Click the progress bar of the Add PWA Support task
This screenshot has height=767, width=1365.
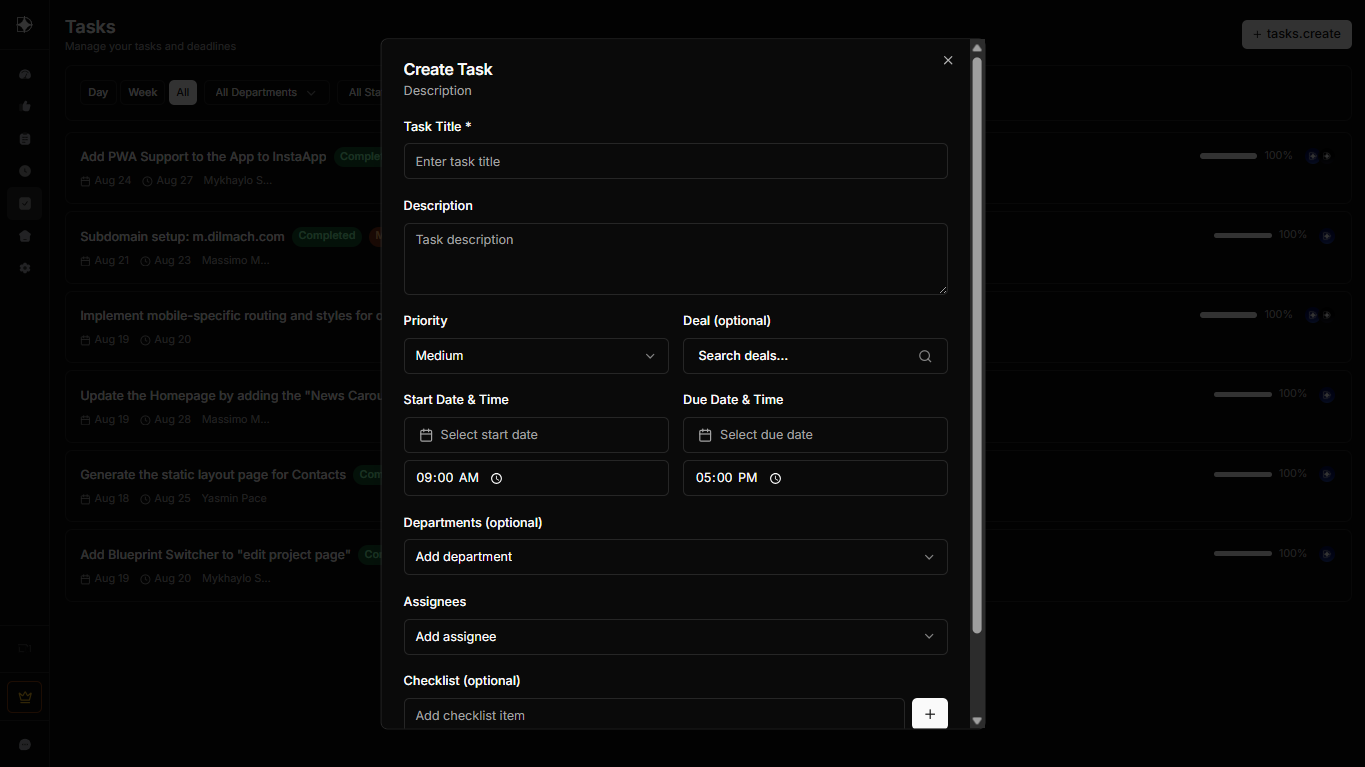[1228, 156]
